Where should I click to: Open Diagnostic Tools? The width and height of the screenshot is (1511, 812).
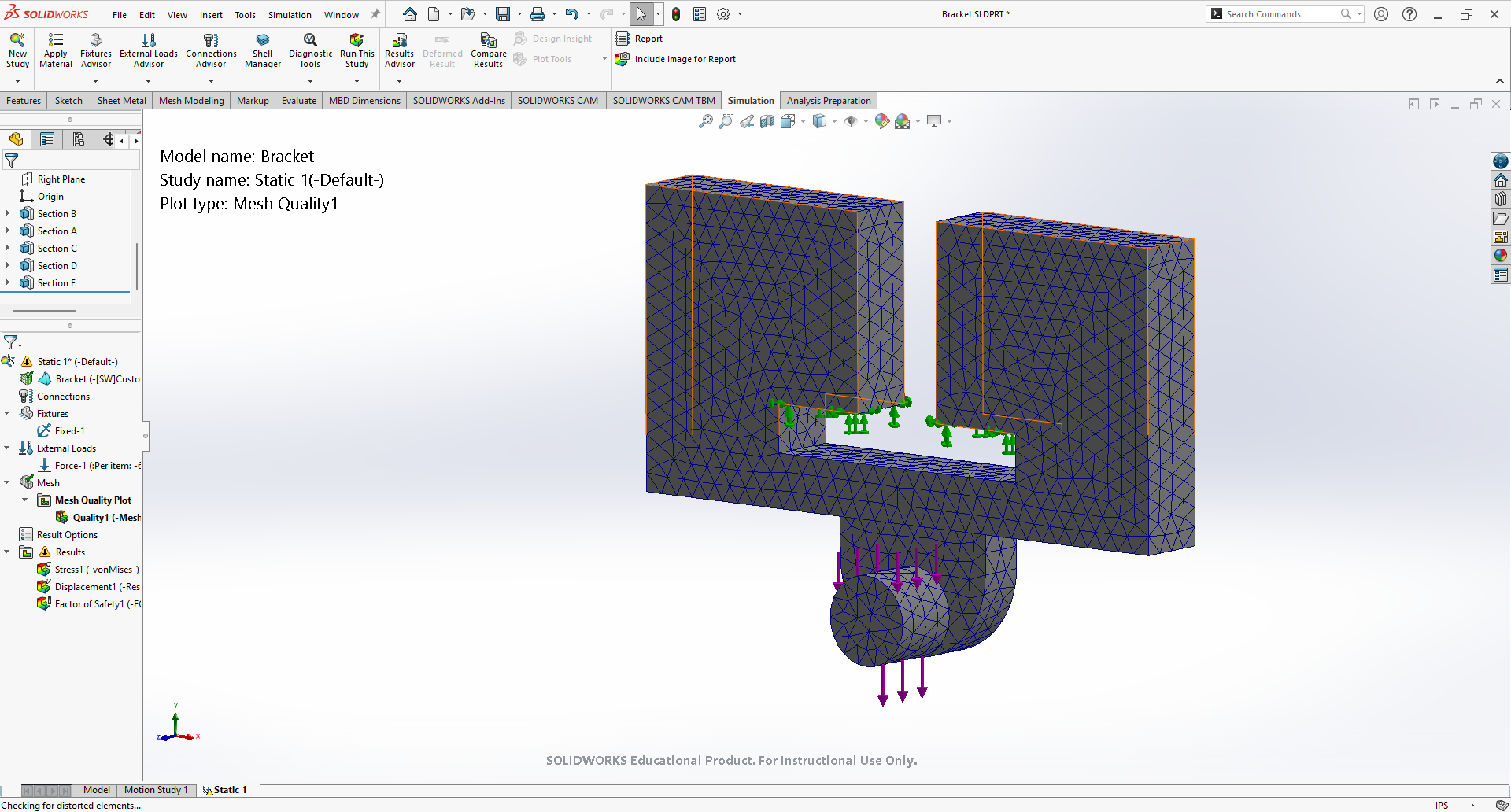(x=310, y=50)
